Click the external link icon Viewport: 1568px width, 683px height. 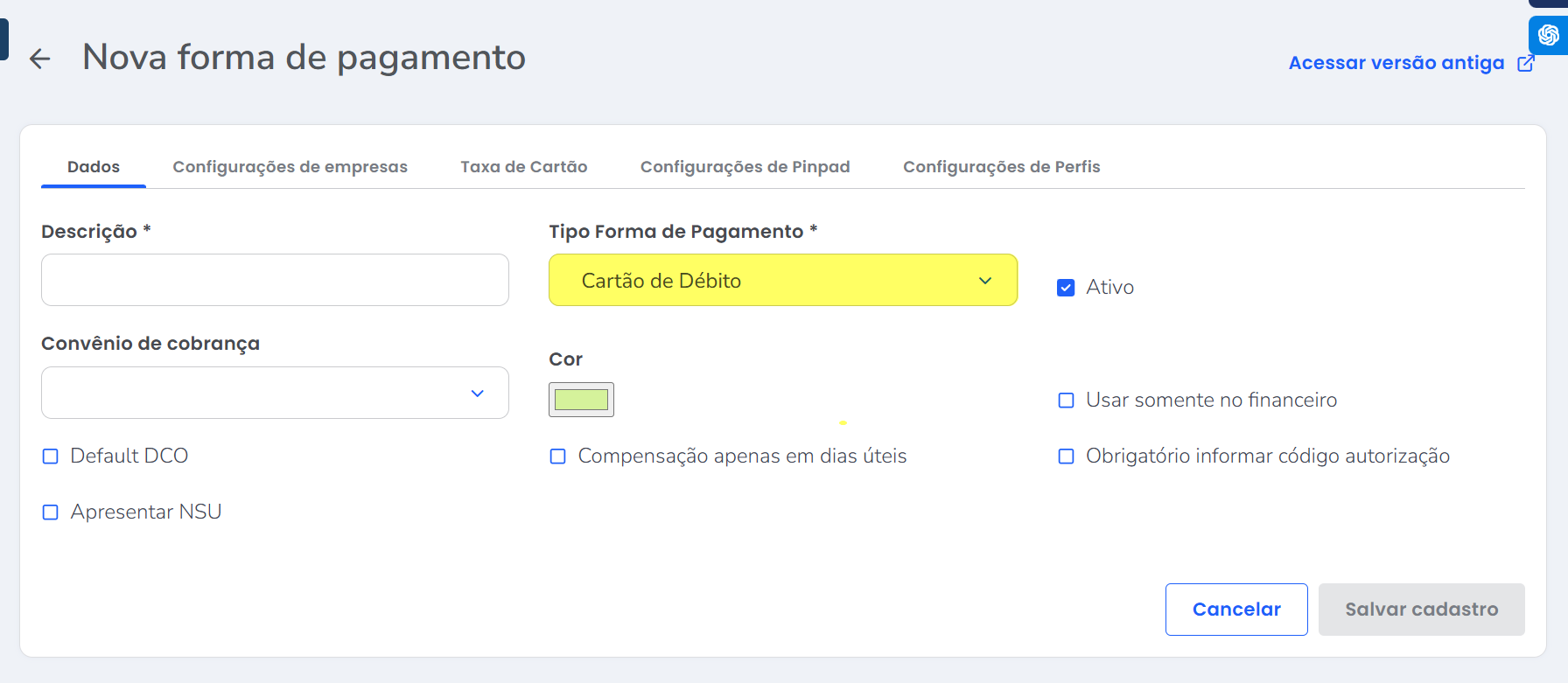[1525, 63]
